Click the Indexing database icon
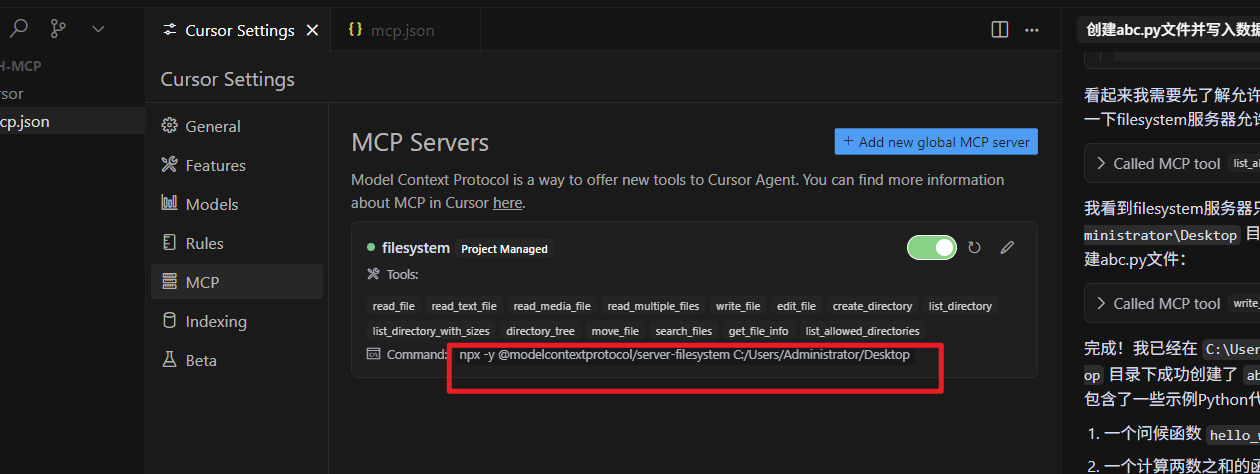The height and width of the screenshot is (474, 1260). click(x=169, y=321)
